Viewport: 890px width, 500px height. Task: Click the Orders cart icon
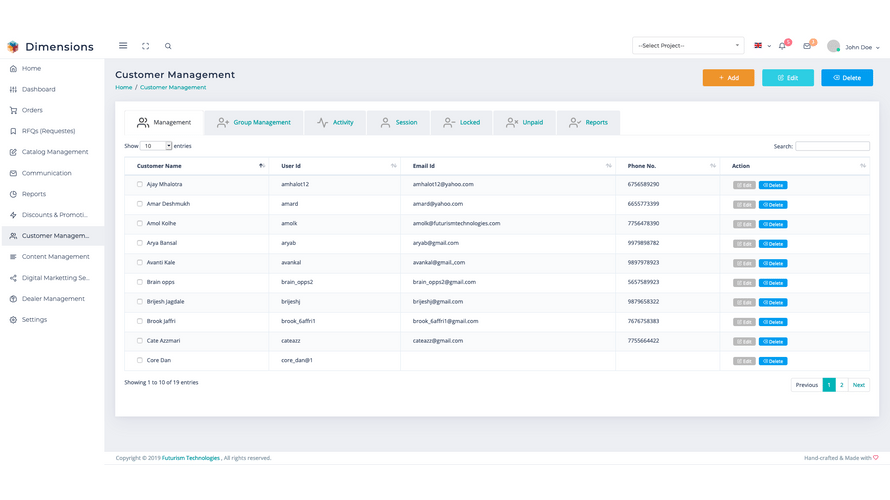[x=13, y=111]
